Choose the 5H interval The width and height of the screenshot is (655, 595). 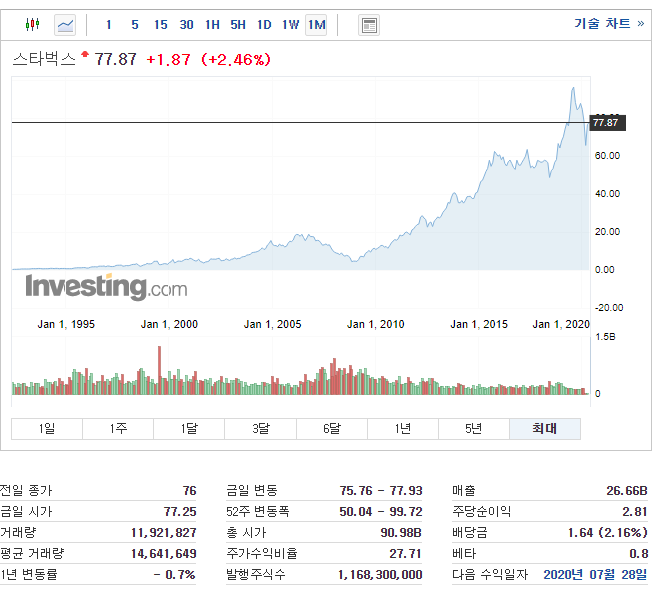[x=238, y=25]
